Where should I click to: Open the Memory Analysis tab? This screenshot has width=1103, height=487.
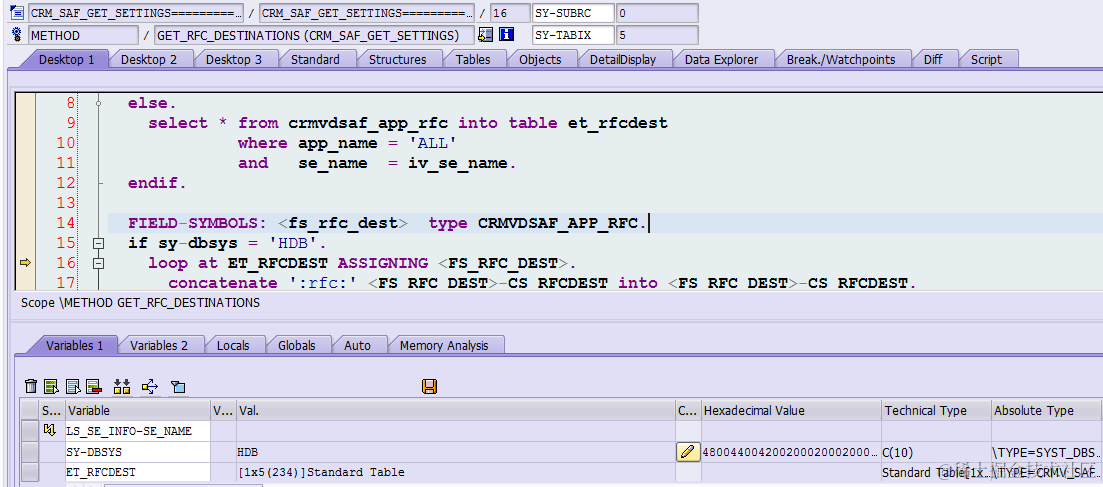click(x=444, y=346)
